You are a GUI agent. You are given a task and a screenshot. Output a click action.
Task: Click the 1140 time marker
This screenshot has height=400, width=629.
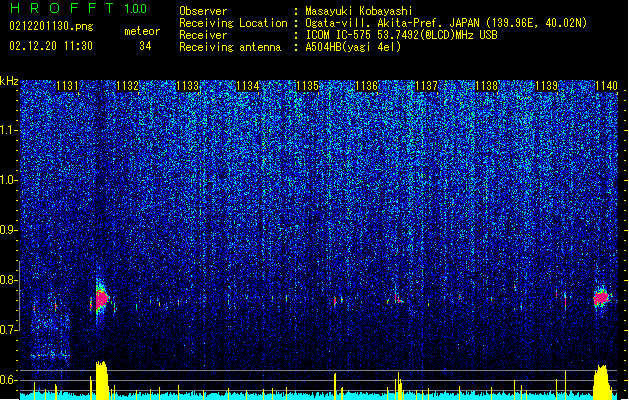point(606,86)
